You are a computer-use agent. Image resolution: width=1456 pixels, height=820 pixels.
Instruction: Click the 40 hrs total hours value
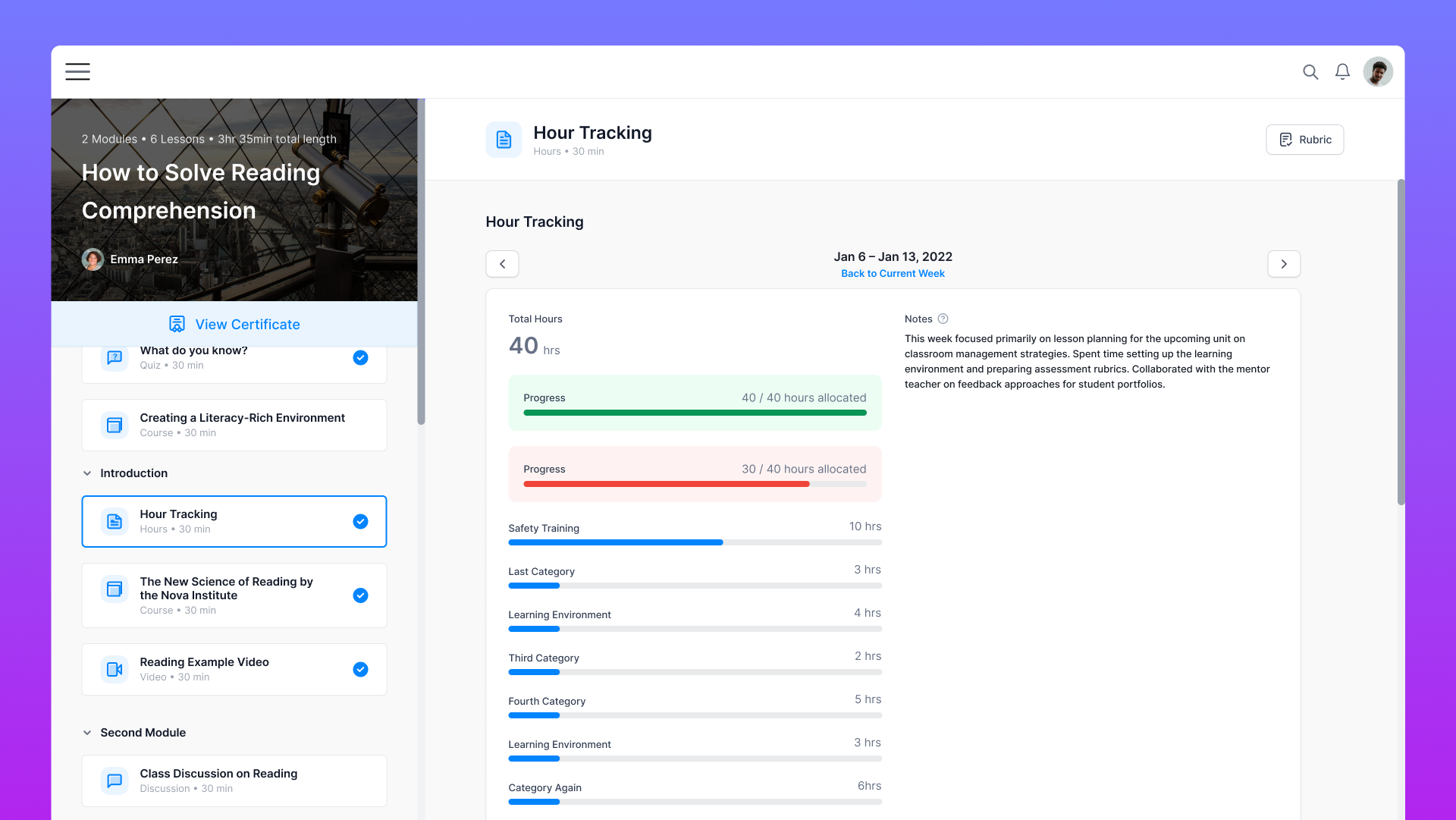pos(534,346)
